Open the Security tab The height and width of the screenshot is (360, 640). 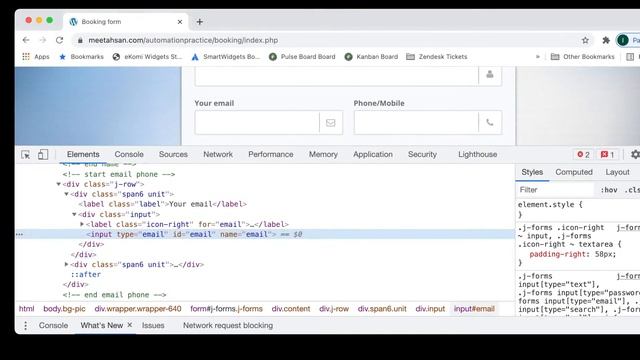coord(422,154)
